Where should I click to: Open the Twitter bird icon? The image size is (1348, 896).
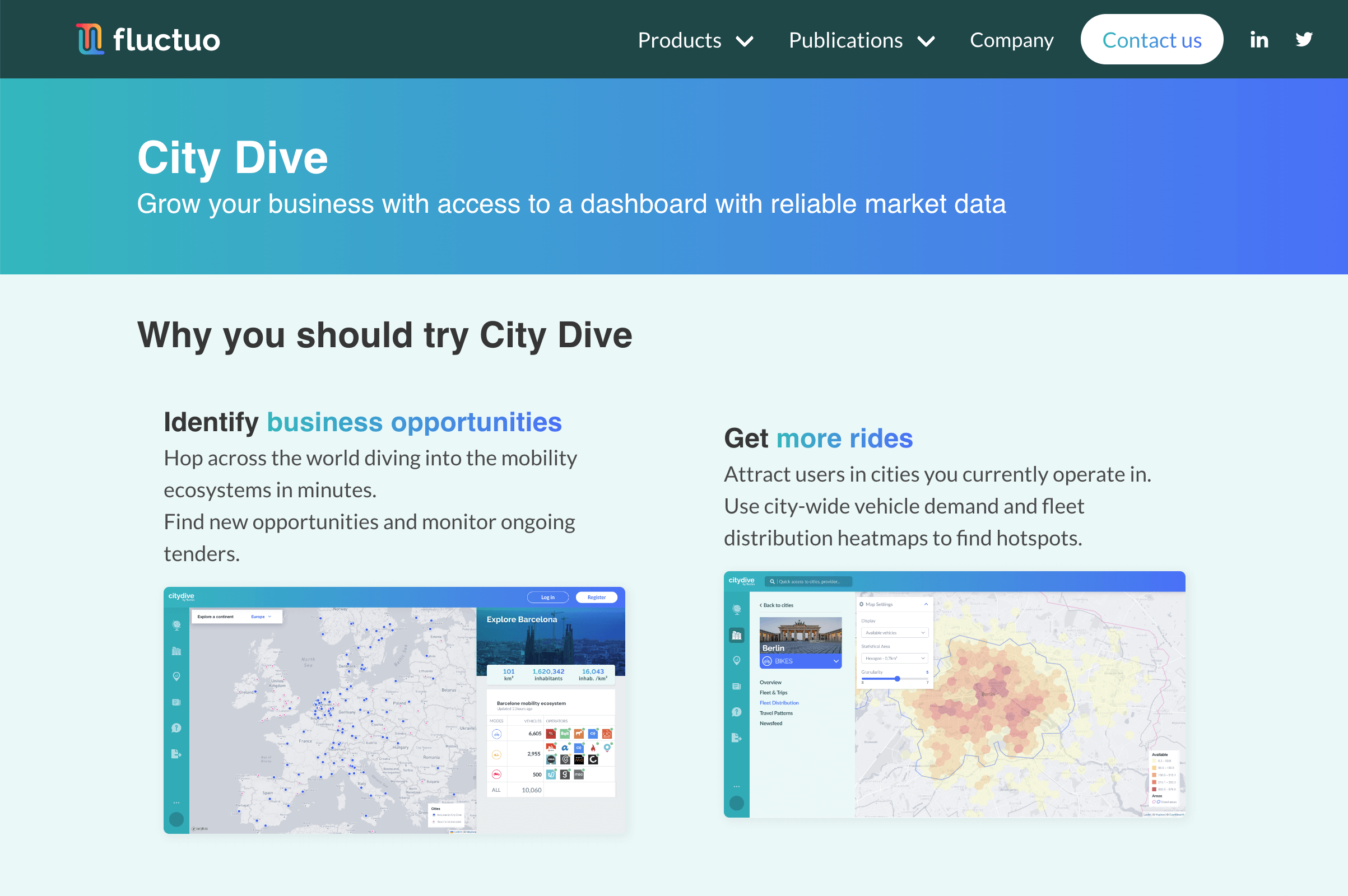[x=1303, y=39]
